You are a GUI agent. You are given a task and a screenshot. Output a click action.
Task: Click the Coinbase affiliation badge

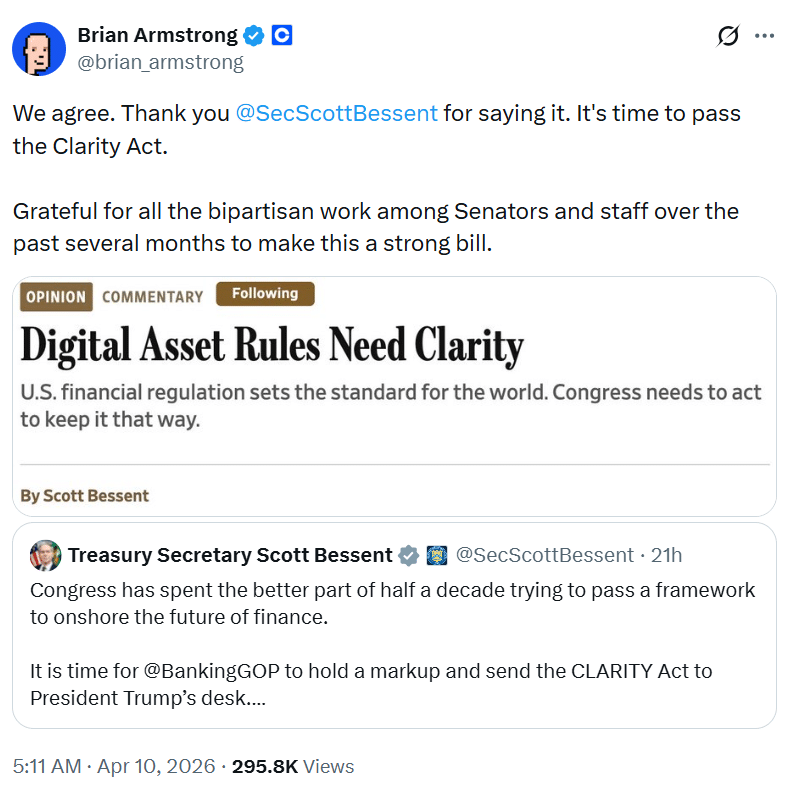coord(282,36)
